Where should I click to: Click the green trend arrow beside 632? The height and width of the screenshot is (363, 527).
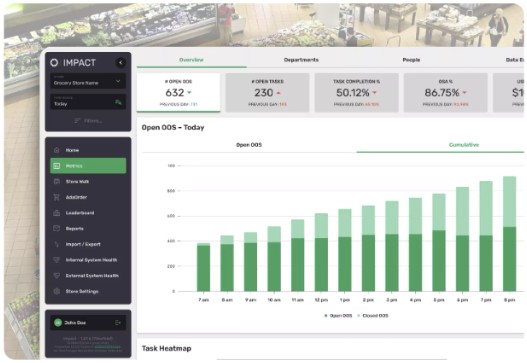[x=189, y=92]
